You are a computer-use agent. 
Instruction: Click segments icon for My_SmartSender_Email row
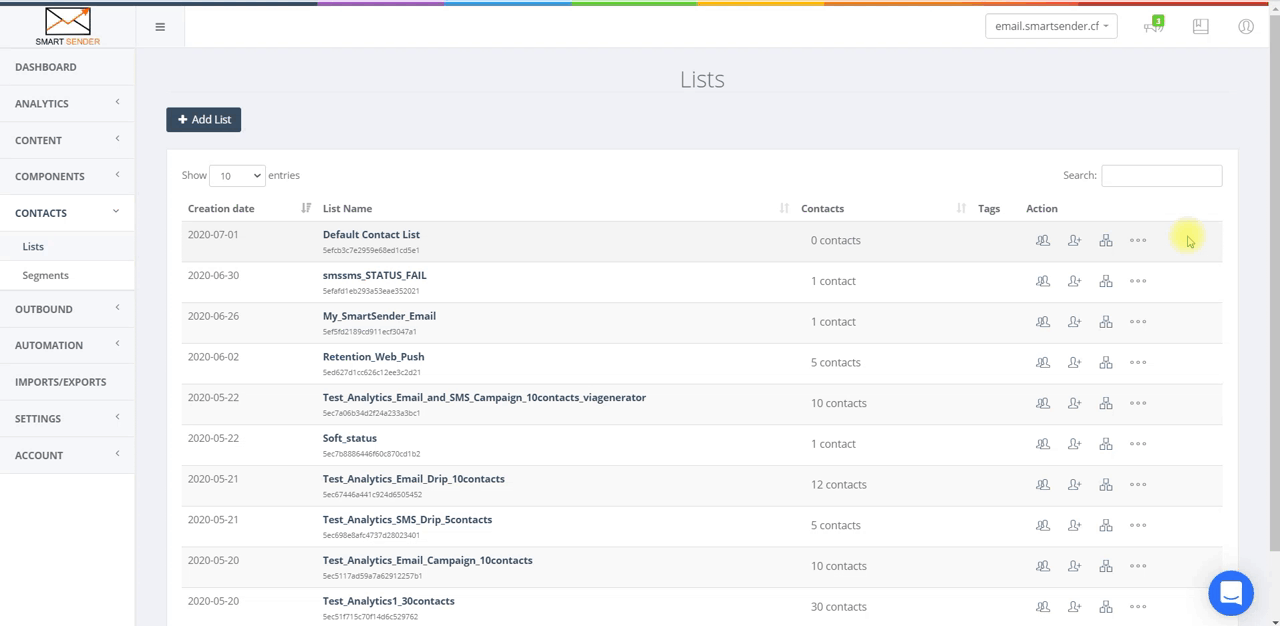(x=1105, y=322)
